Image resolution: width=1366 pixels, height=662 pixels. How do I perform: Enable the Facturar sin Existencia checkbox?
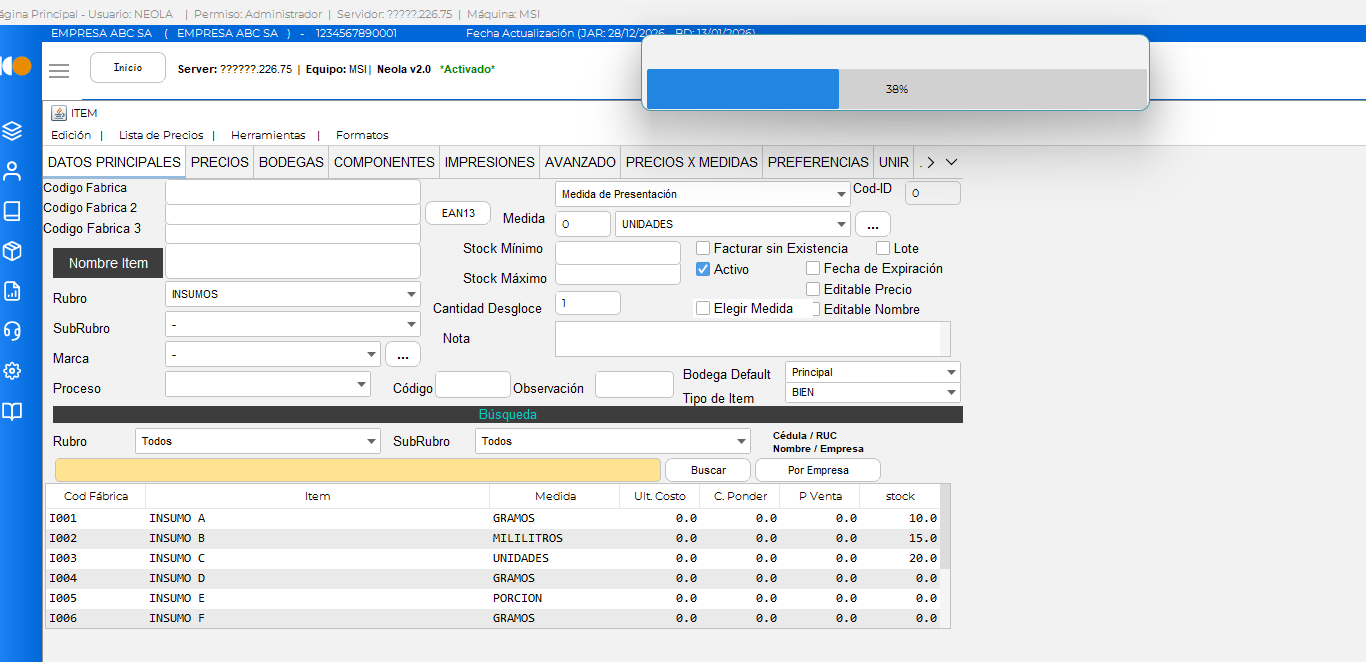[704, 248]
